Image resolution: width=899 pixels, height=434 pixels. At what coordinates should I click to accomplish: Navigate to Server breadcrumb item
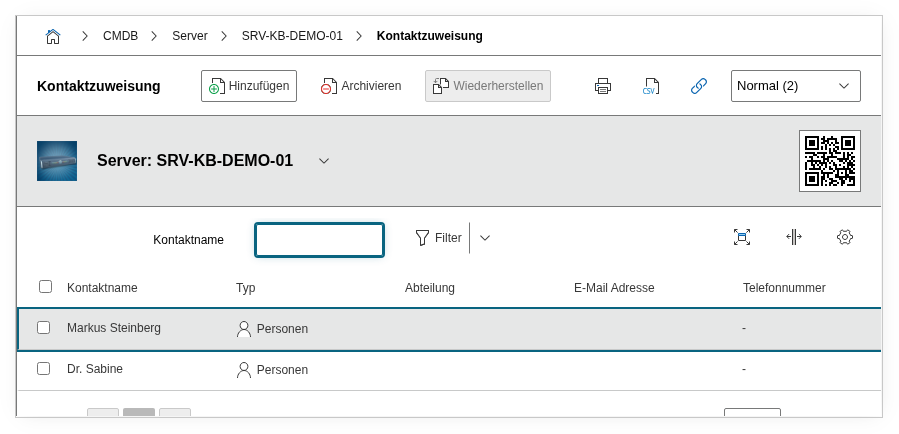coord(190,36)
